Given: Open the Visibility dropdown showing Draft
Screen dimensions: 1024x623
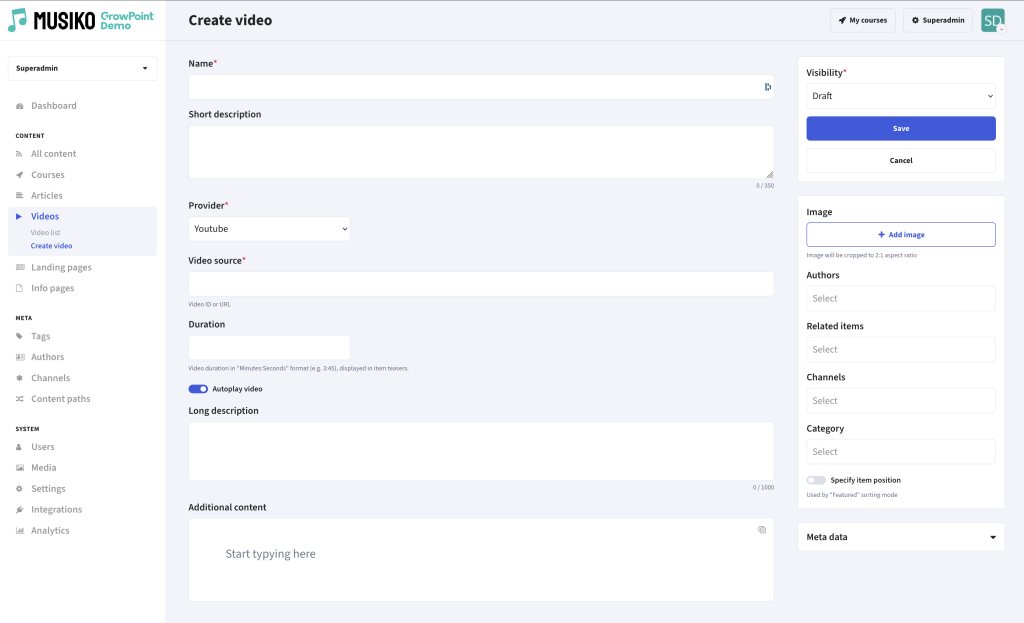Looking at the screenshot, I should click(x=901, y=96).
